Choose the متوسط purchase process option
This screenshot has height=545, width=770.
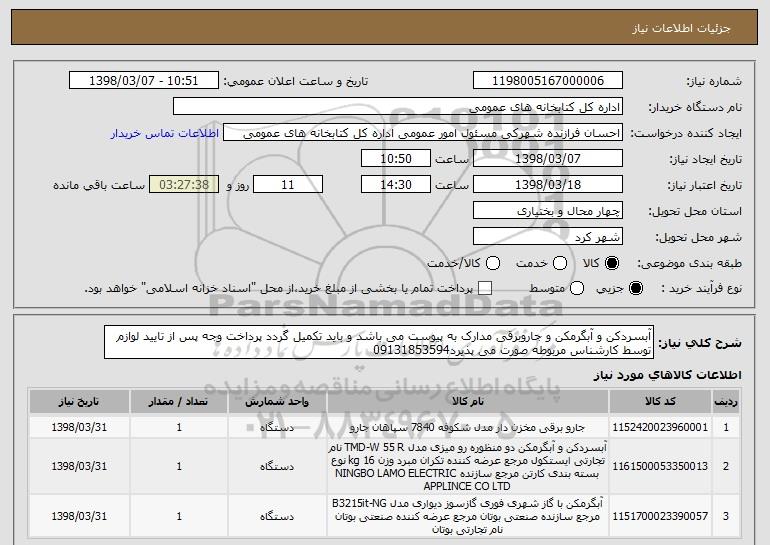click(x=577, y=288)
